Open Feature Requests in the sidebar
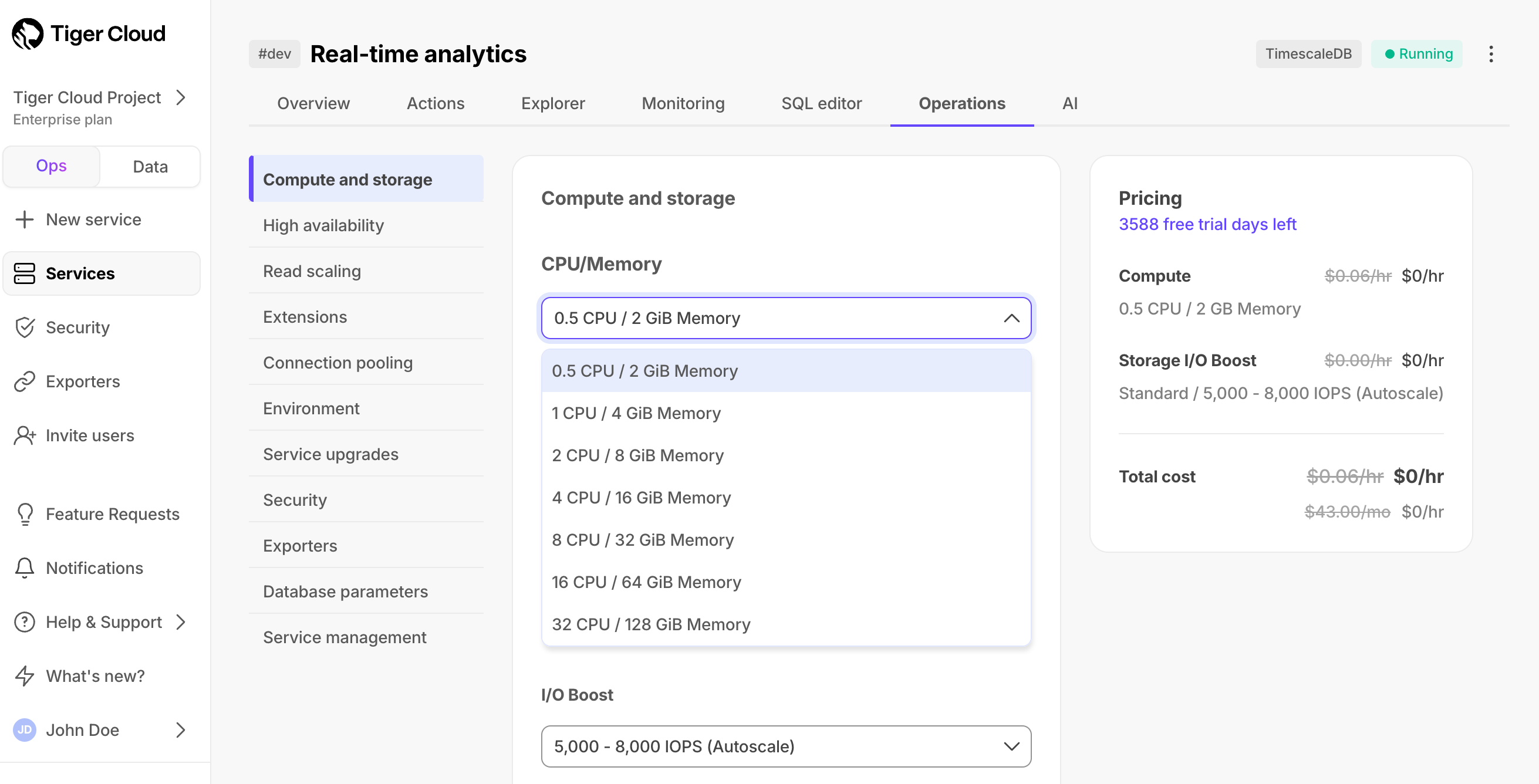 coord(102,514)
